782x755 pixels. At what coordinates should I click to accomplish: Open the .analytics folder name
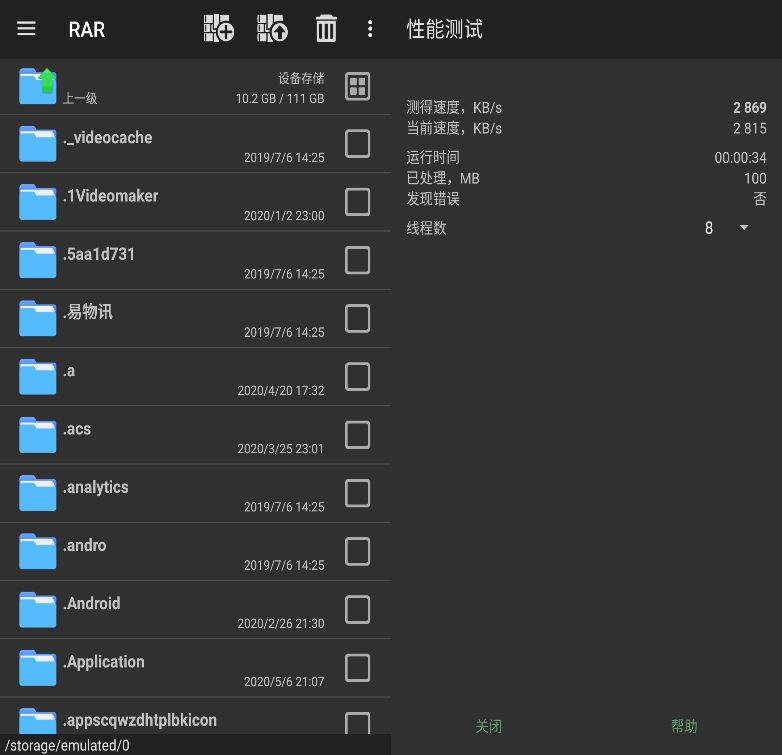96,487
